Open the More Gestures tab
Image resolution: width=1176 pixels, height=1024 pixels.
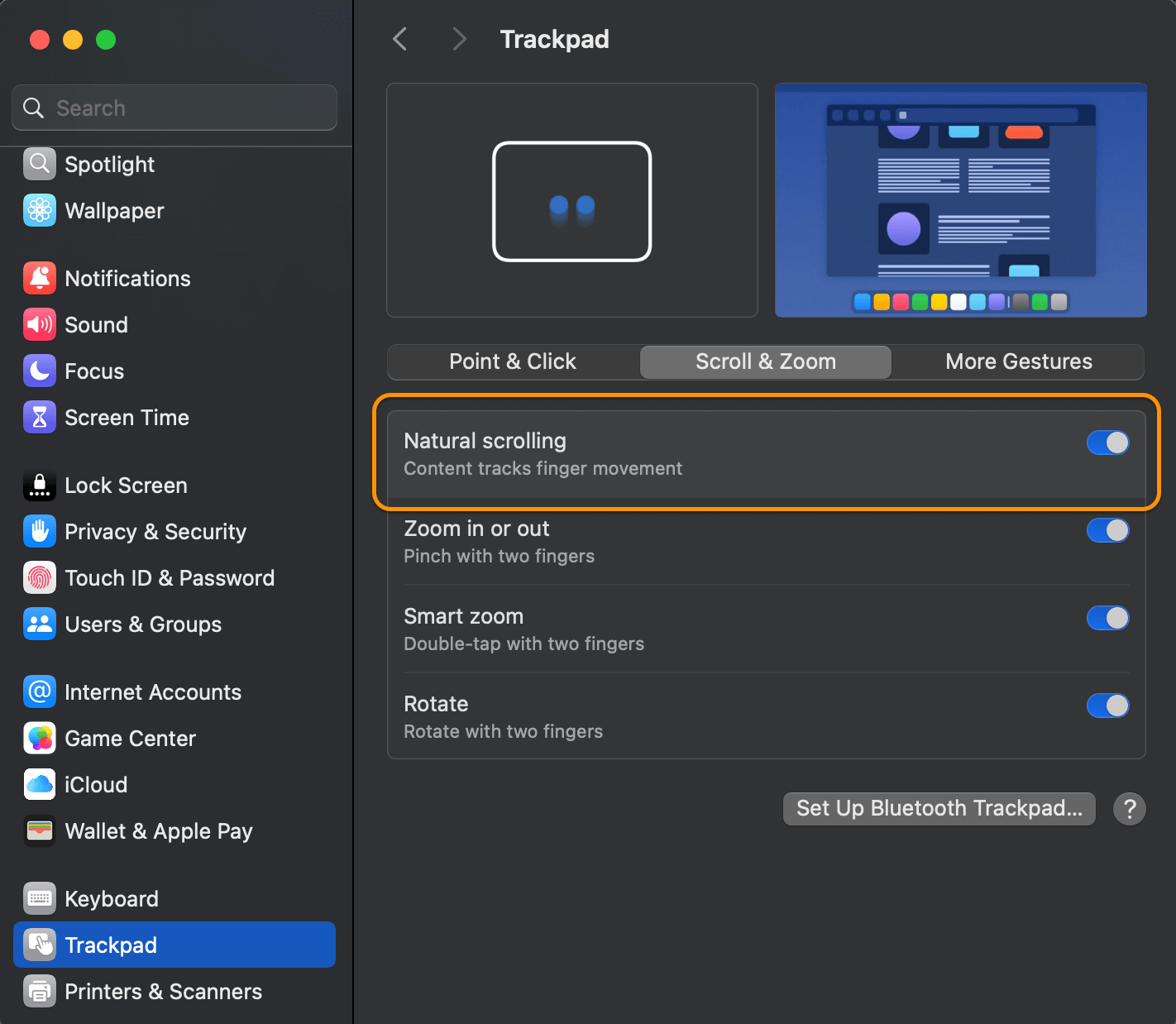pos(1018,361)
